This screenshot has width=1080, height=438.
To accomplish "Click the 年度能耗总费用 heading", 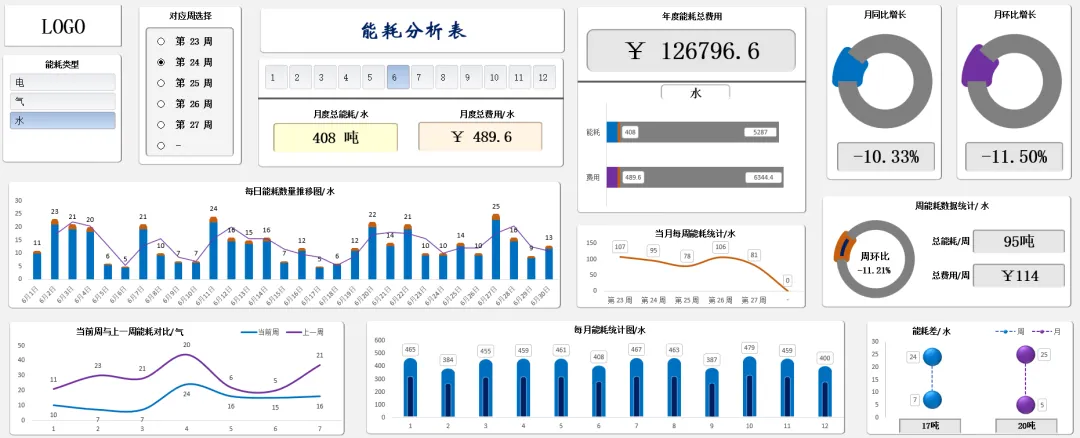I will point(692,16).
